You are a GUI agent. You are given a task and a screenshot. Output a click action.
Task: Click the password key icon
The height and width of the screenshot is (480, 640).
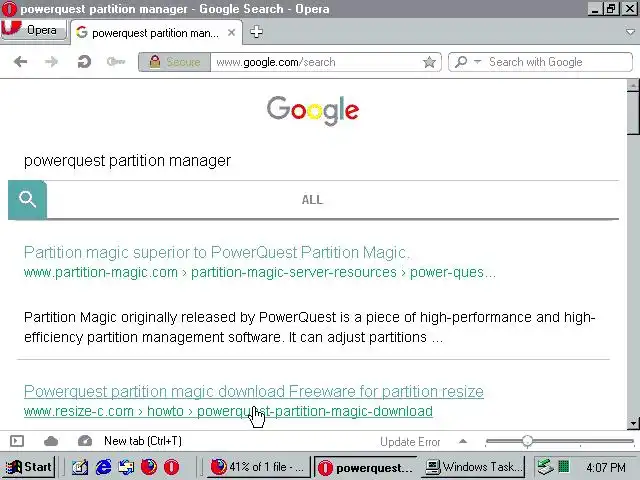click(x=116, y=62)
